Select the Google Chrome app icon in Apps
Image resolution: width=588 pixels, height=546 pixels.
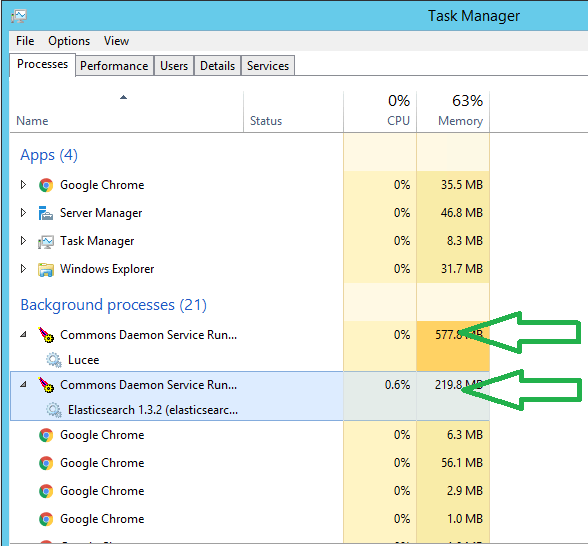point(46,185)
